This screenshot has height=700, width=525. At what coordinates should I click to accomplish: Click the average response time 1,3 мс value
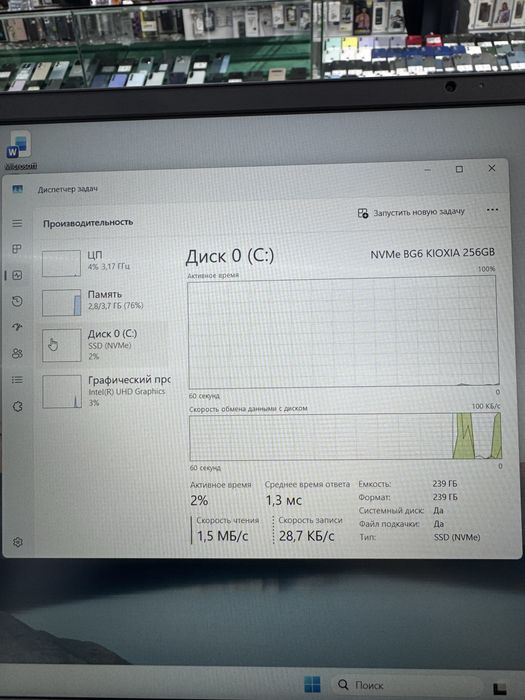tap(284, 500)
